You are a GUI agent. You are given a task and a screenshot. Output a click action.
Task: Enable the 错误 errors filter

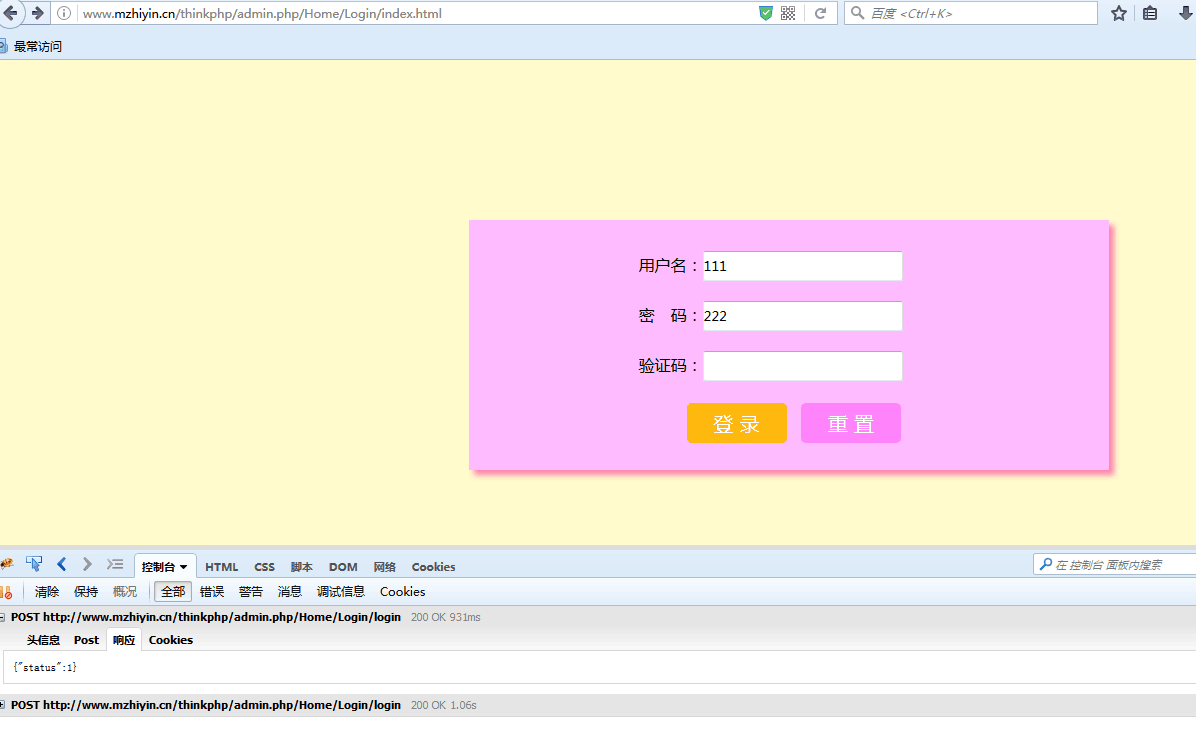(212, 591)
